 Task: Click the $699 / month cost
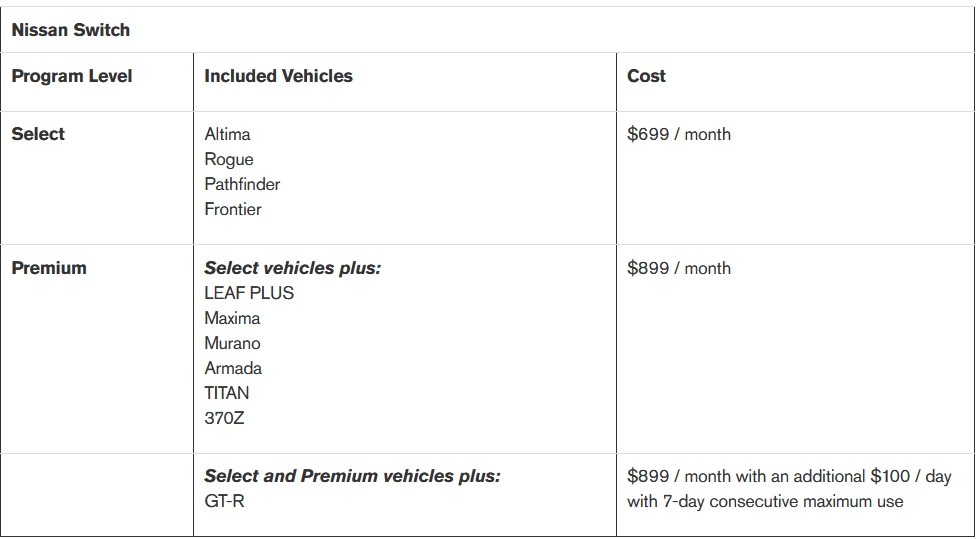click(x=679, y=134)
